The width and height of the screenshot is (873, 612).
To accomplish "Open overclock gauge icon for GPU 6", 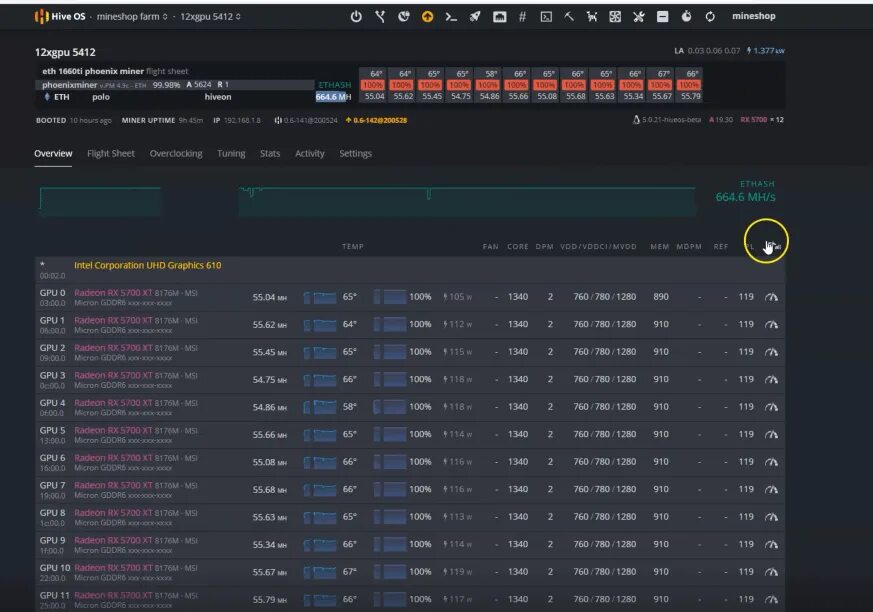I will [x=771, y=462].
